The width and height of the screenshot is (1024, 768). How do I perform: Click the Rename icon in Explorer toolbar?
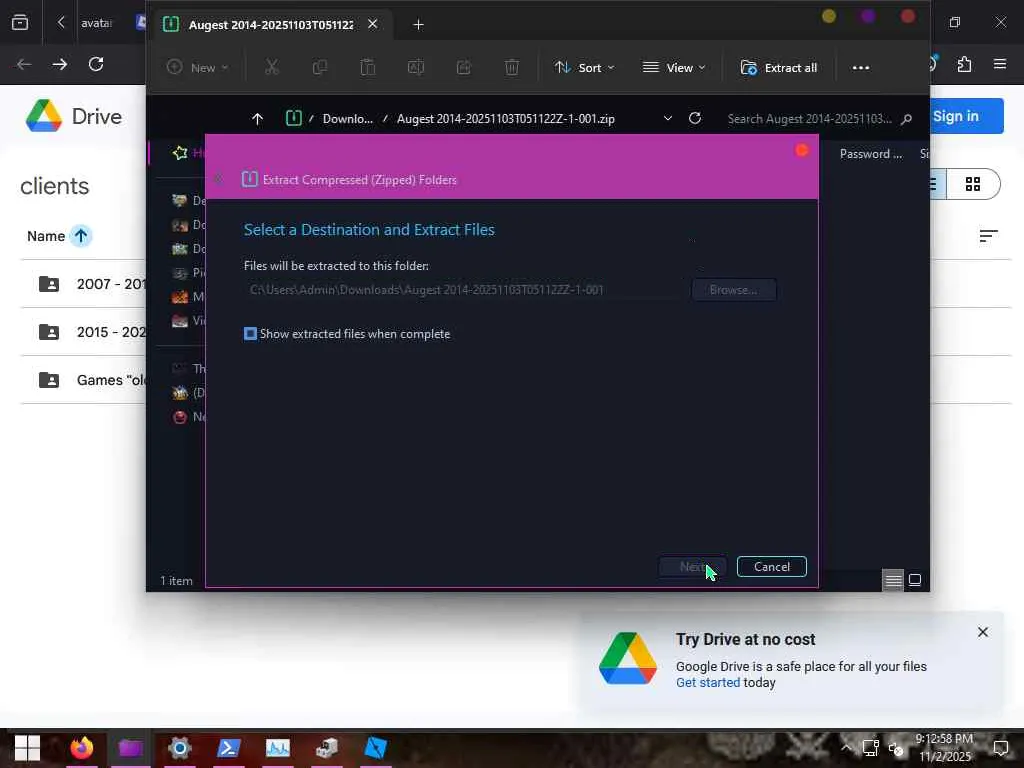tap(416, 67)
